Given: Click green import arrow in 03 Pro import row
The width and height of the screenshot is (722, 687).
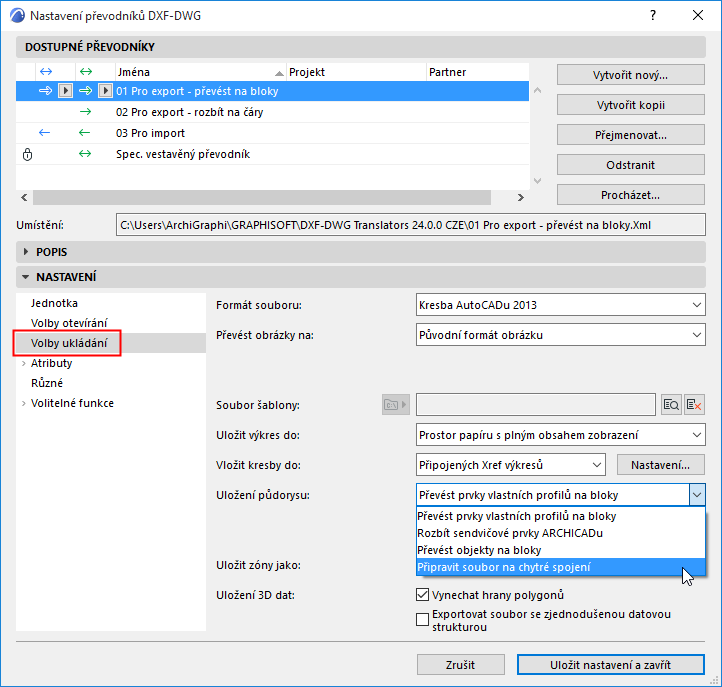Looking at the screenshot, I should coord(84,133).
